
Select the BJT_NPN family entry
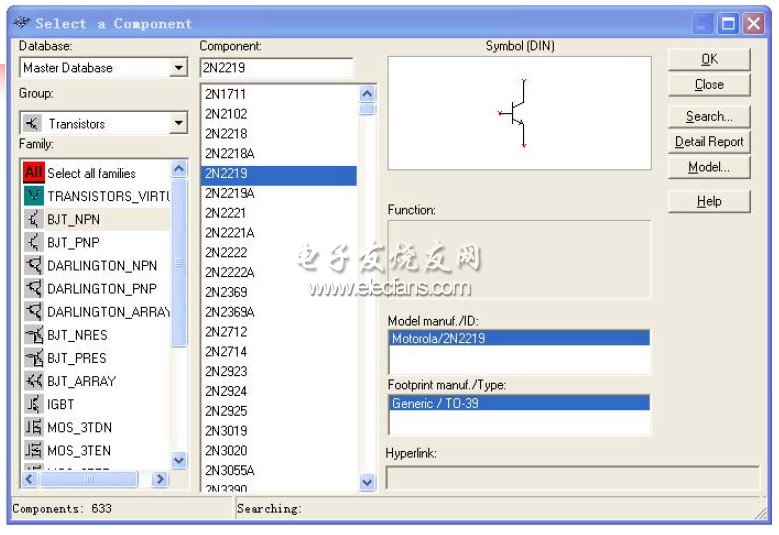[73, 219]
